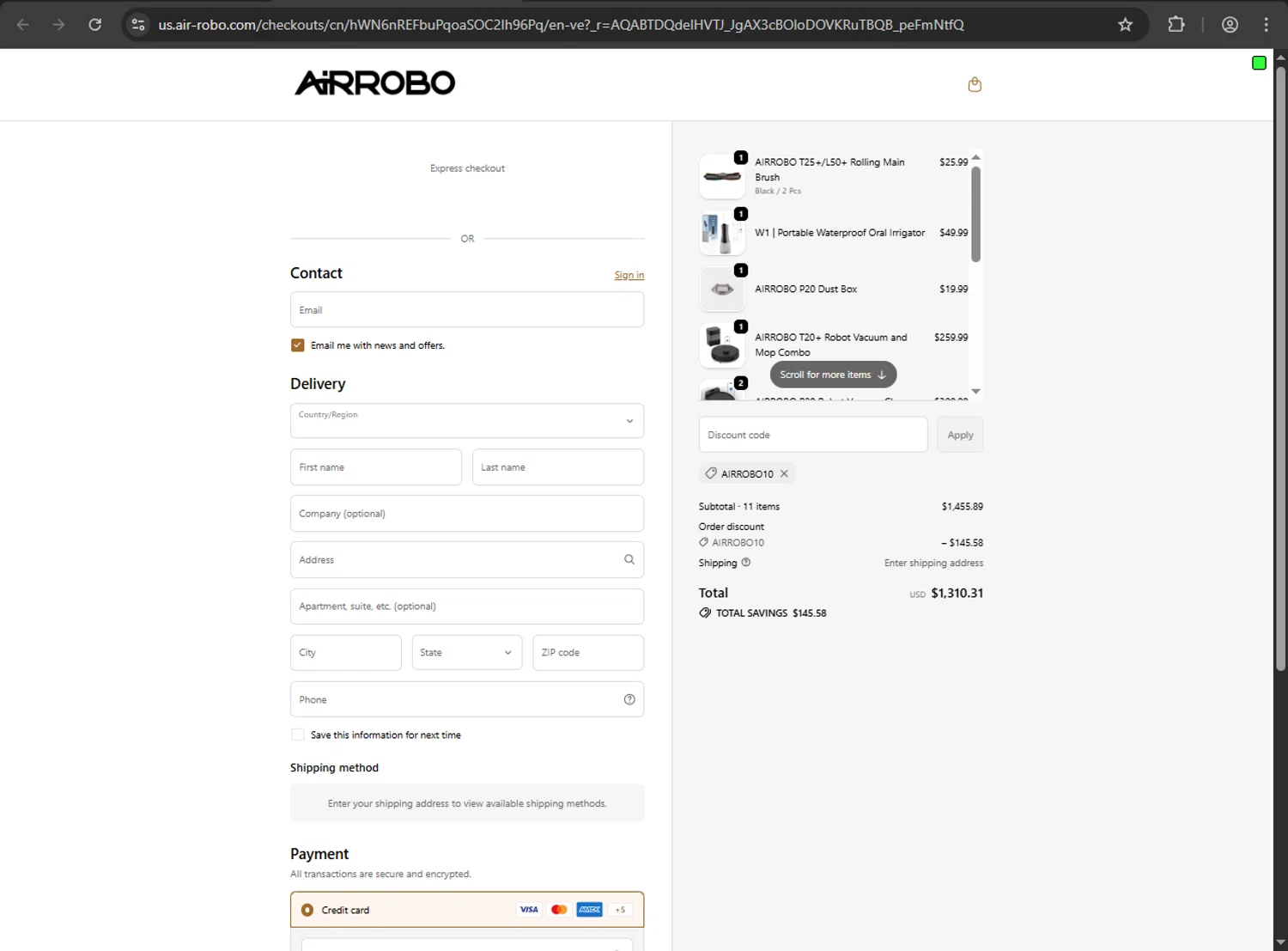Go forward using the browser forward arrow
This screenshot has height=951, width=1288.
58,25
